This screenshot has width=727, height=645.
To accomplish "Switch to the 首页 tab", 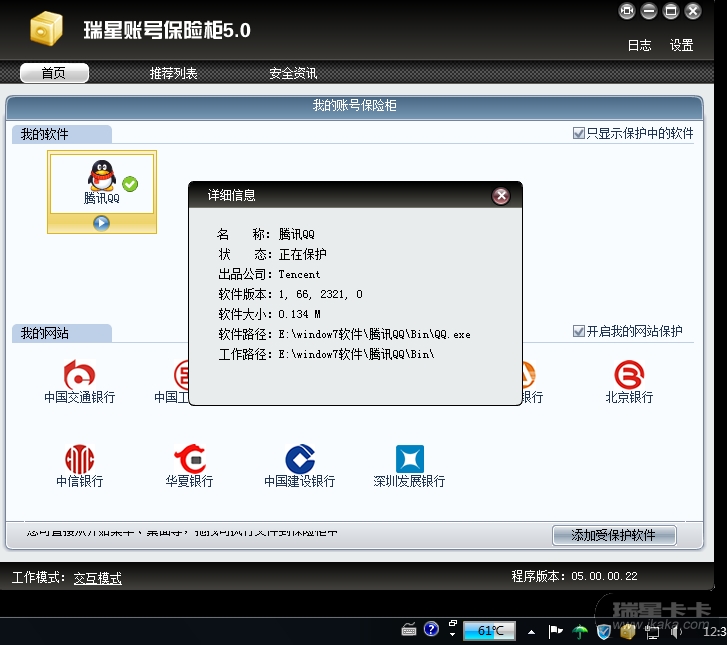I will pos(54,73).
